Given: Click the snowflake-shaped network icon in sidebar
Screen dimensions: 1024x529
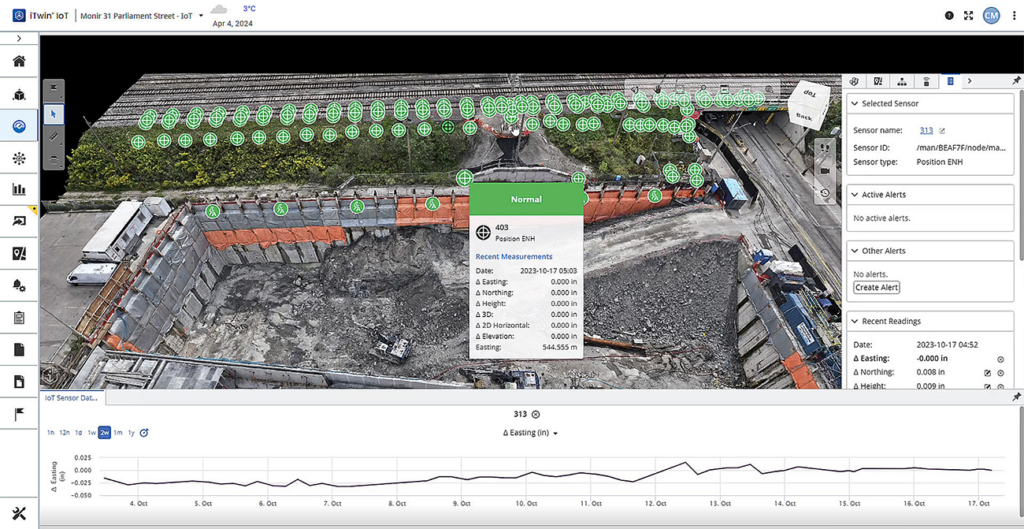Looking at the screenshot, I should [x=19, y=159].
